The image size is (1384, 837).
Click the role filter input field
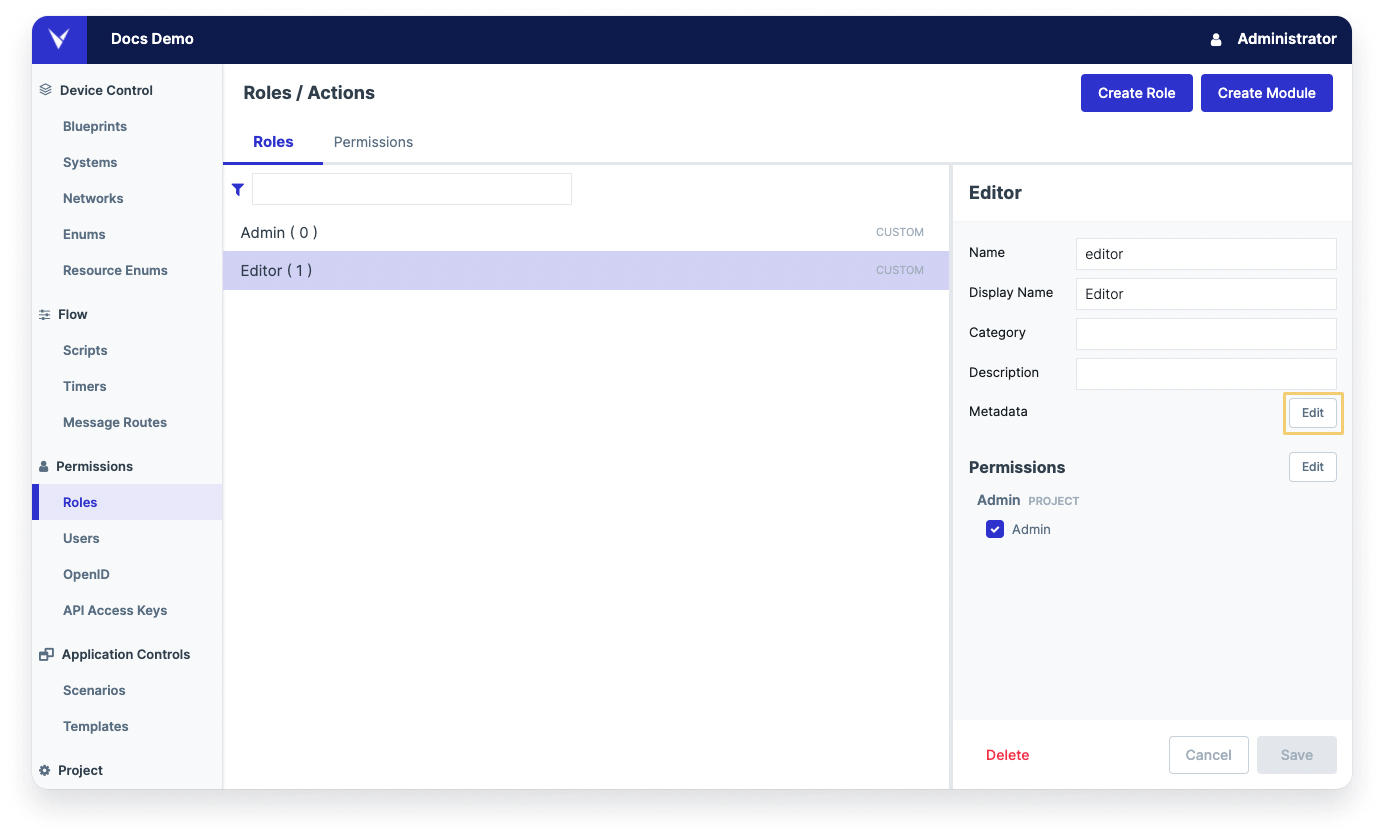tap(412, 189)
